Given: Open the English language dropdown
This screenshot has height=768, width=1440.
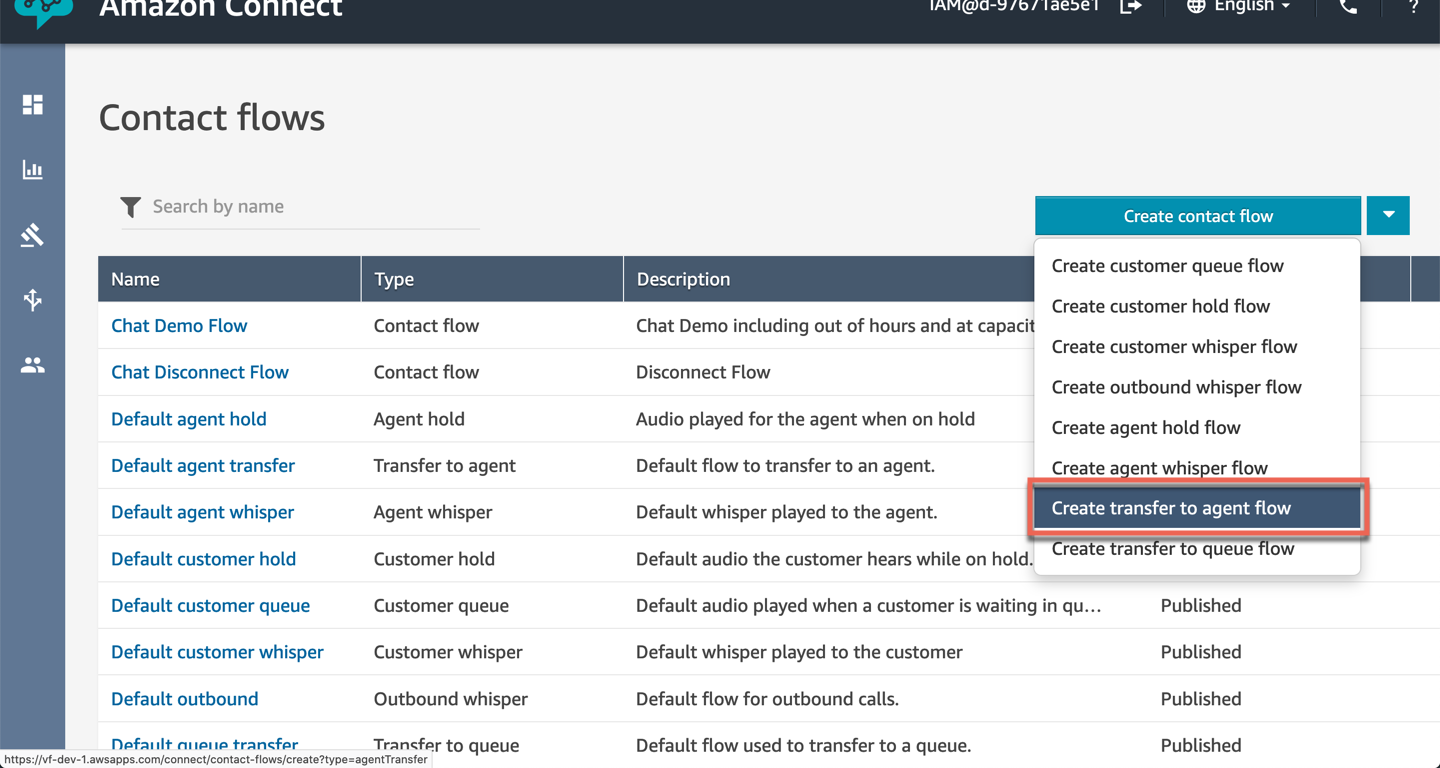Looking at the screenshot, I should (1238, 7).
